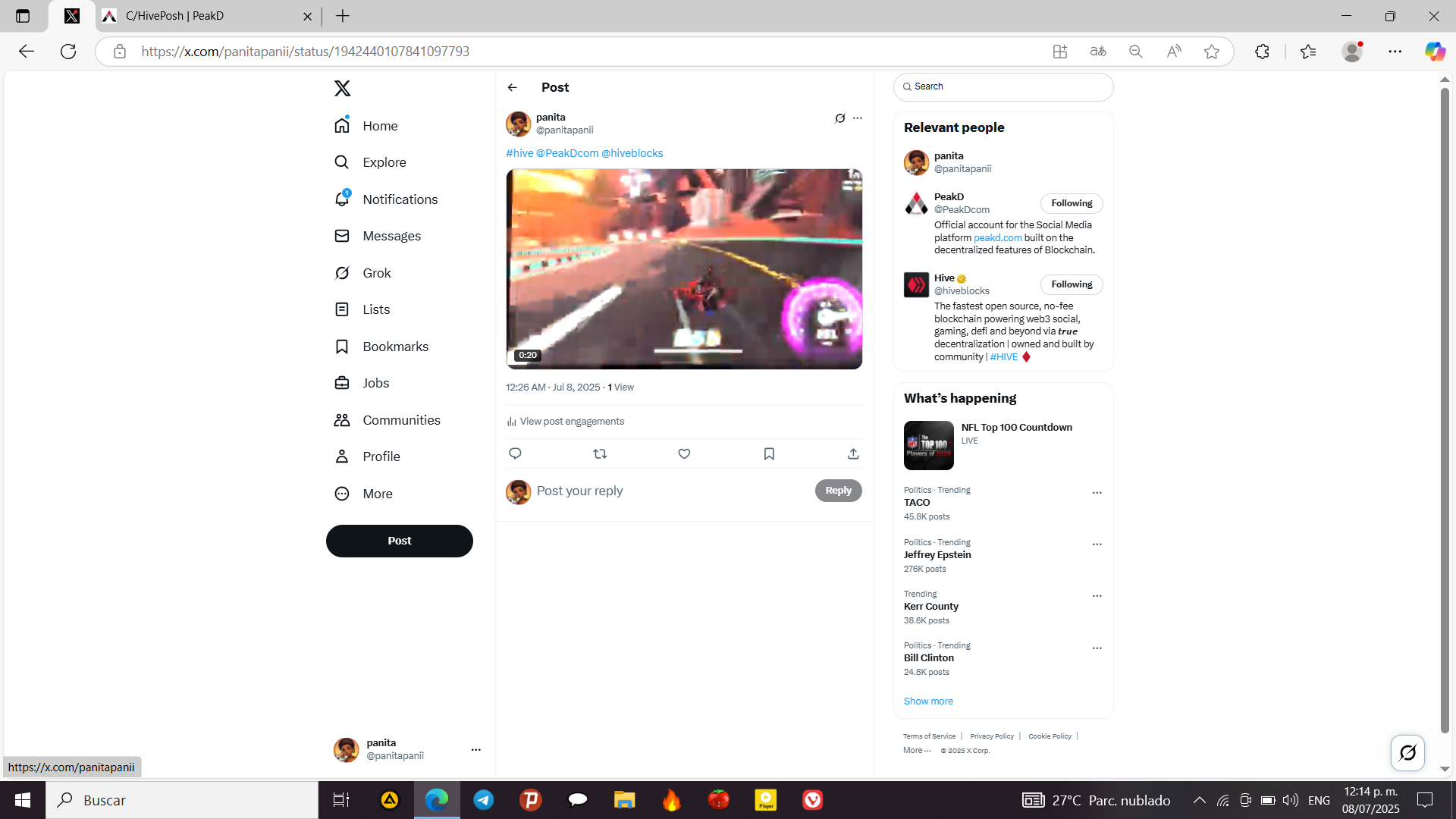Click the Search input field

[1003, 86]
